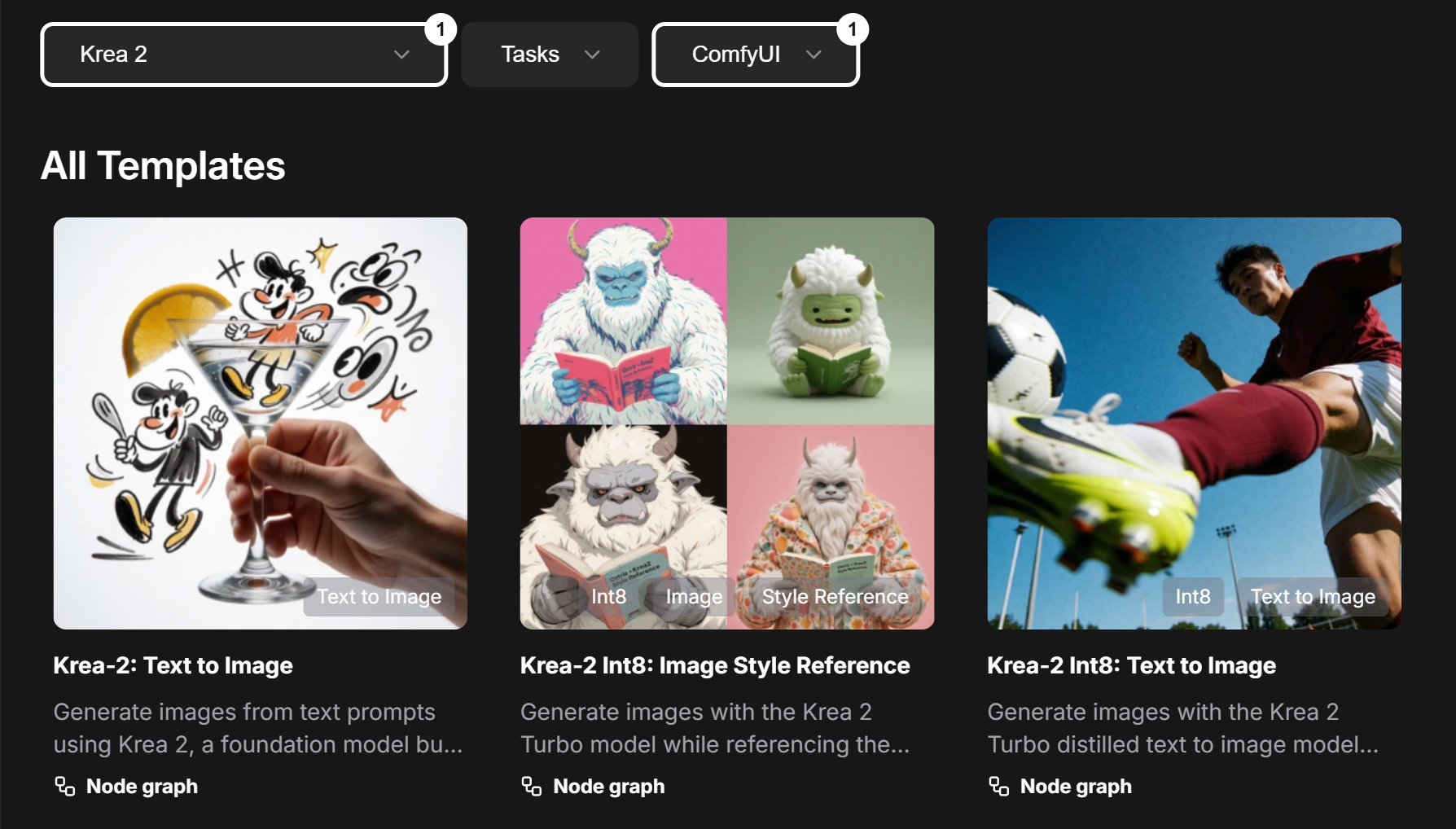Image resolution: width=1456 pixels, height=829 pixels.
Task: Open the ComfyUI dropdown filter
Action: (x=756, y=55)
